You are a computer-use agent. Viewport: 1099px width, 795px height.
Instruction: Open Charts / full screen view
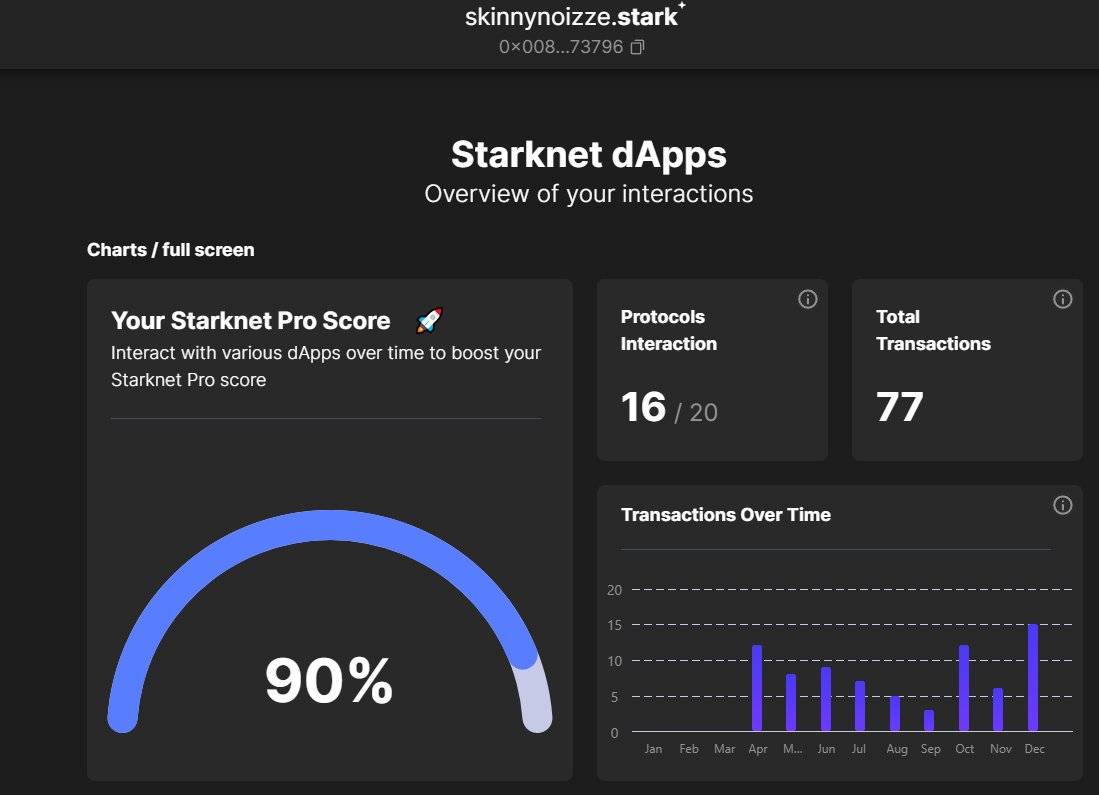coord(170,250)
